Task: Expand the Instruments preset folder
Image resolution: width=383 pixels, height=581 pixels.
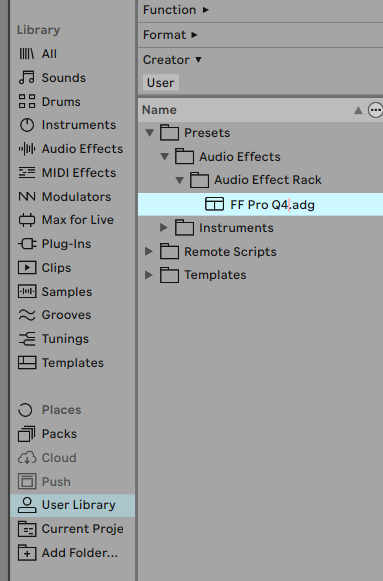Action: [164, 228]
